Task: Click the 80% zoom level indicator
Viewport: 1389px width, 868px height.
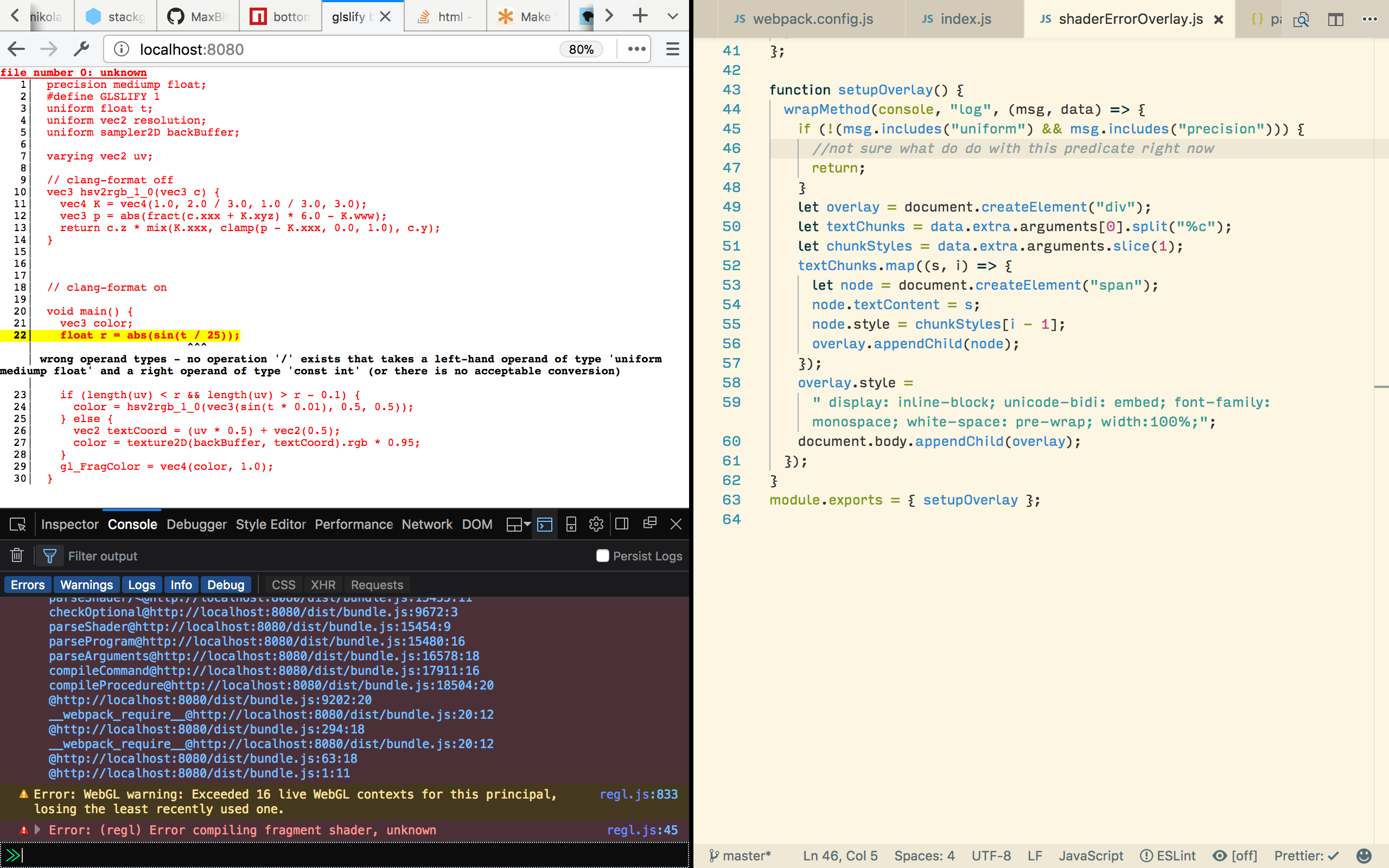Action: click(x=581, y=49)
